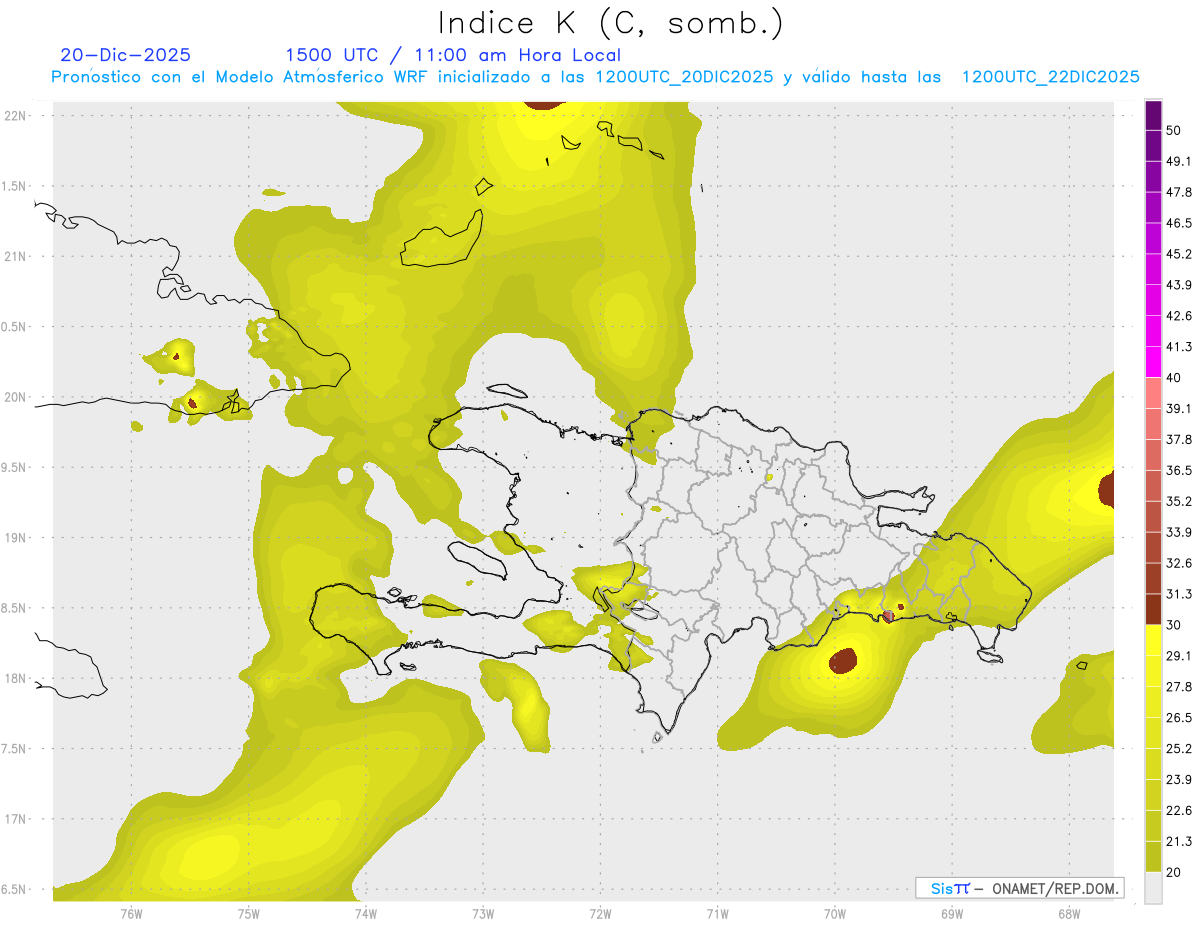This screenshot has width=1200, height=927.
Task: Click the "1500 UTC / 11:00 am Hora Local" time text
Action: (x=453, y=55)
